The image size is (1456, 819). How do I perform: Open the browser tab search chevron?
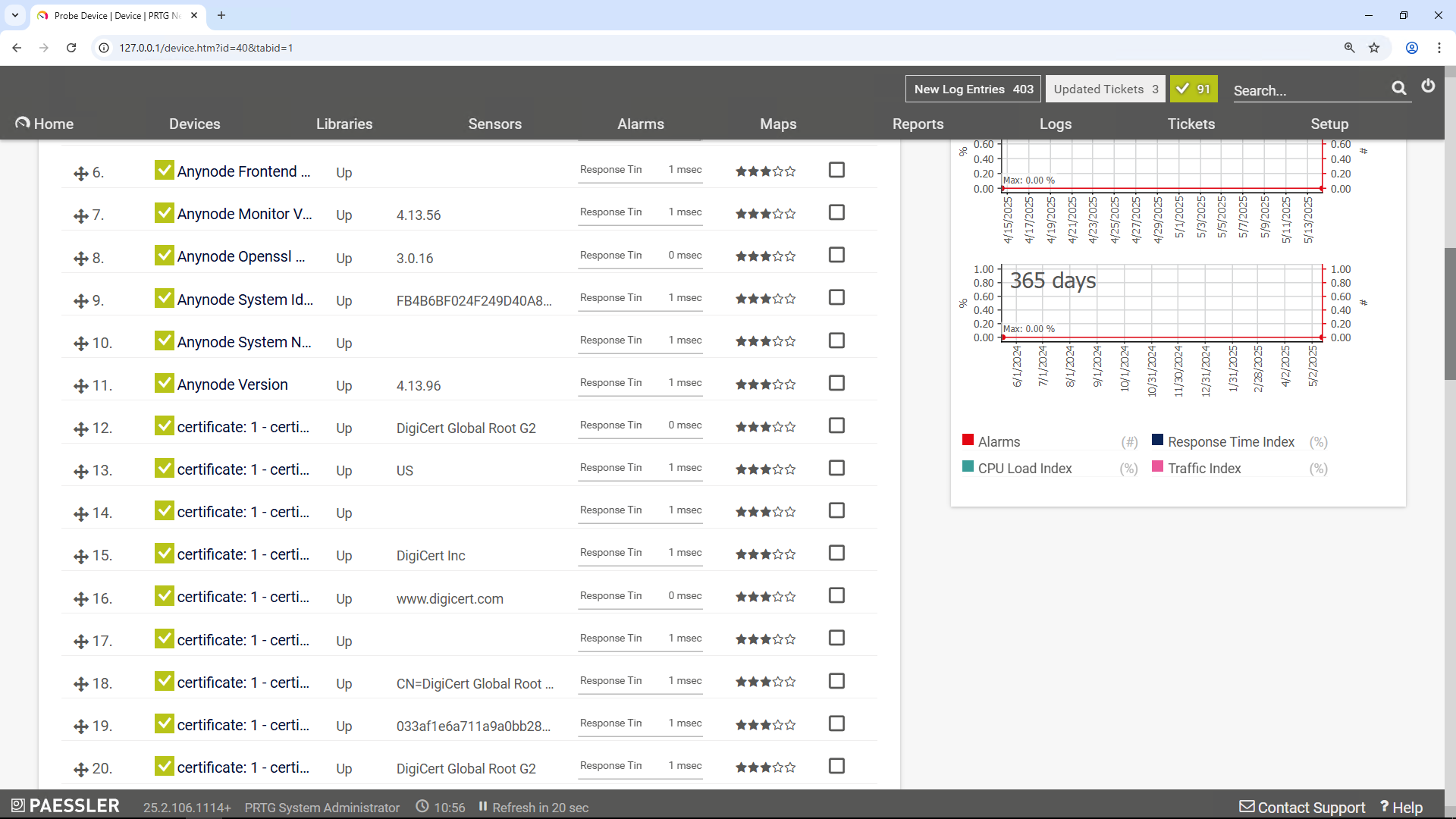pyautogui.click(x=14, y=15)
